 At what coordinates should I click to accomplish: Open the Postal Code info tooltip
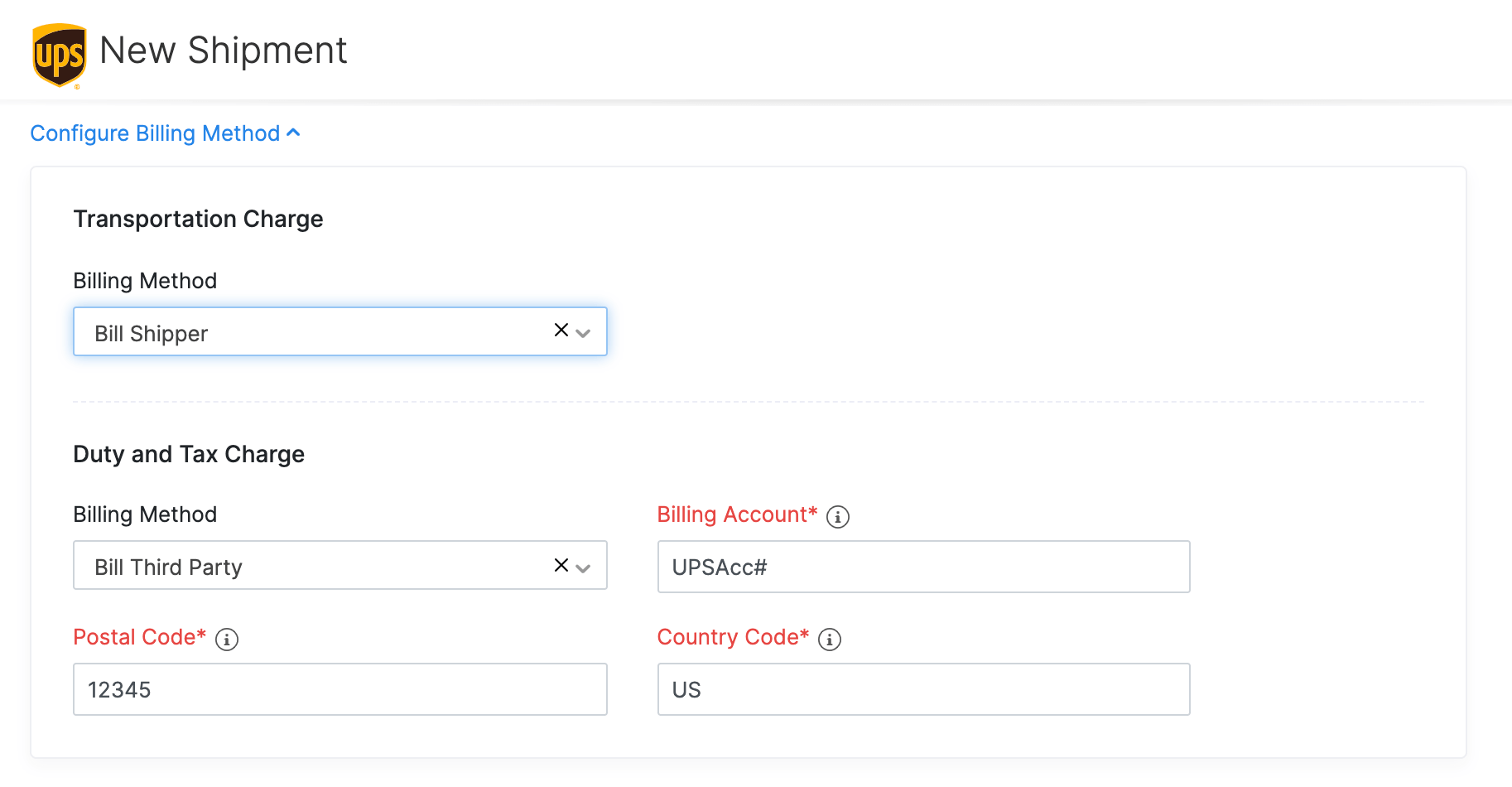[x=226, y=639]
